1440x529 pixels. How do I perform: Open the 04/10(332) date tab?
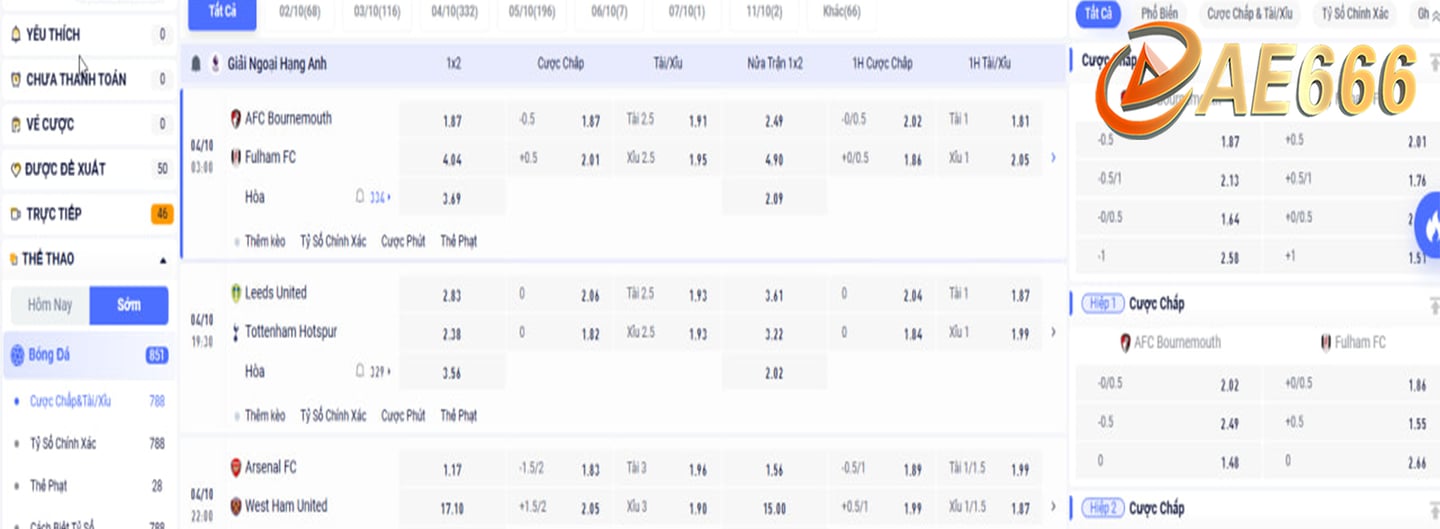click(455, 12)
